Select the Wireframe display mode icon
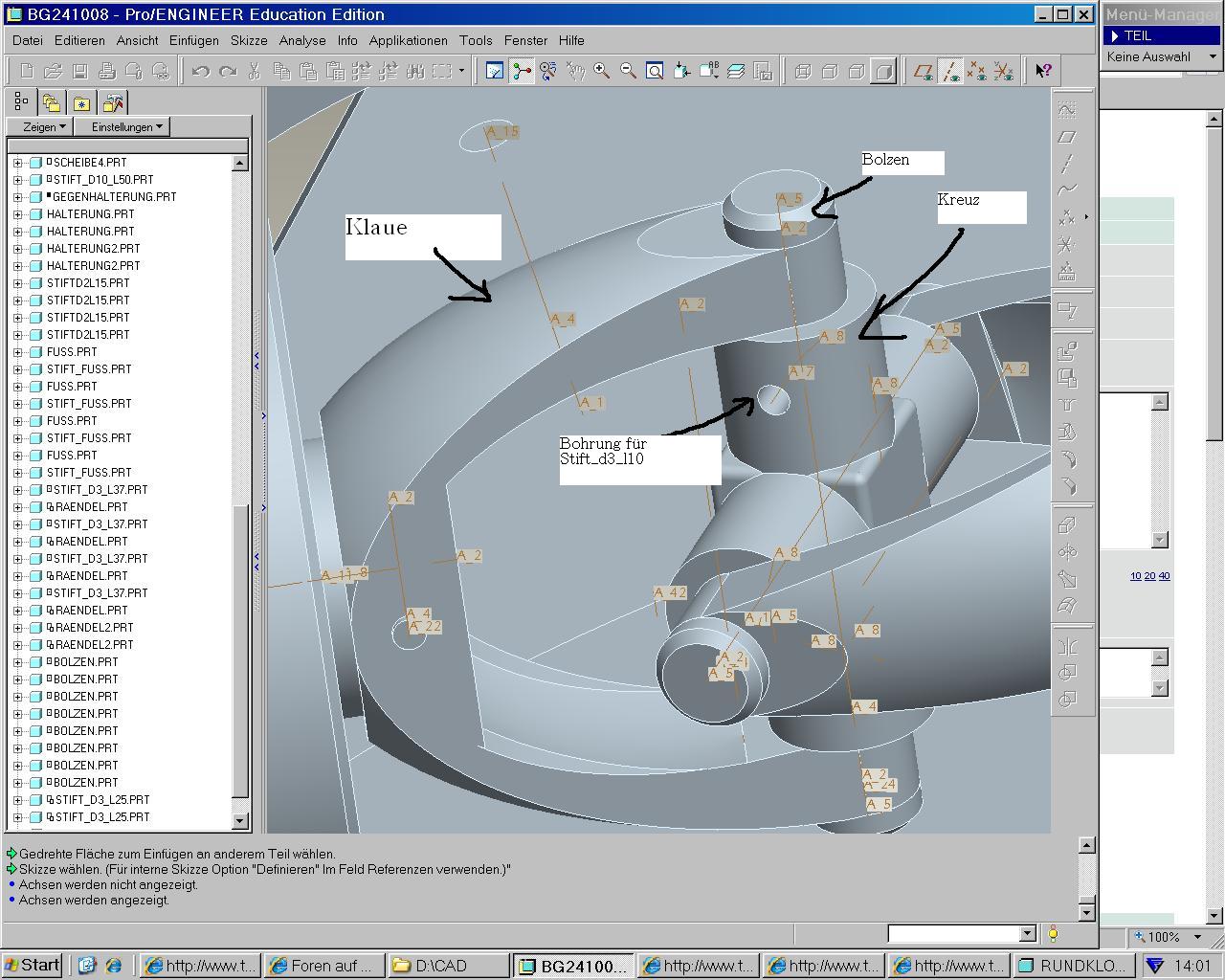The width and height of the screenshot is (1225, 980). pyautogui.click(x=803, y=71)
